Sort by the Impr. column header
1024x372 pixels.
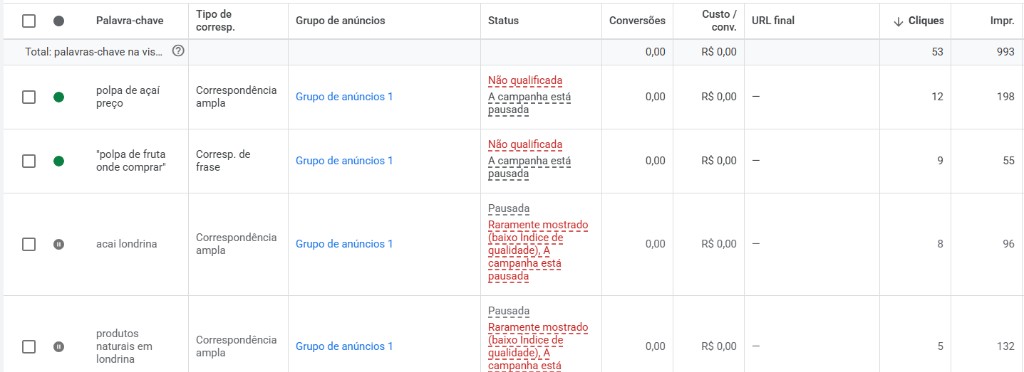point(1002,21)
